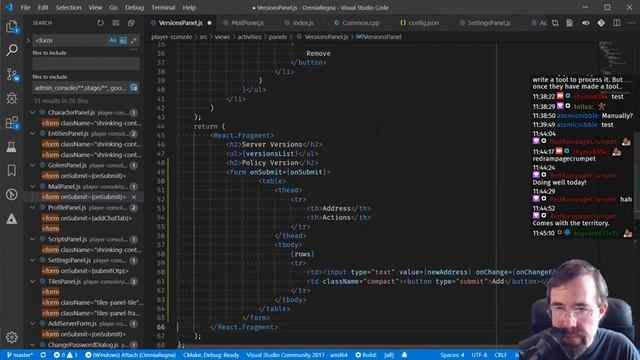Open the Extensions view in activity bar
Viewport: 640px width, 360px height.
(12, 122)
